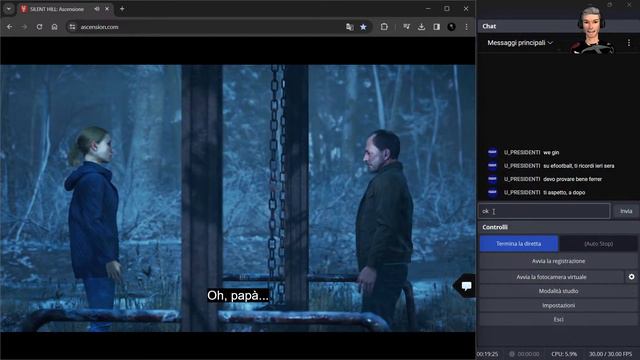Click the 00:19:25 stream timer
The image size is (640, 360).
click(x=487, y=354)
